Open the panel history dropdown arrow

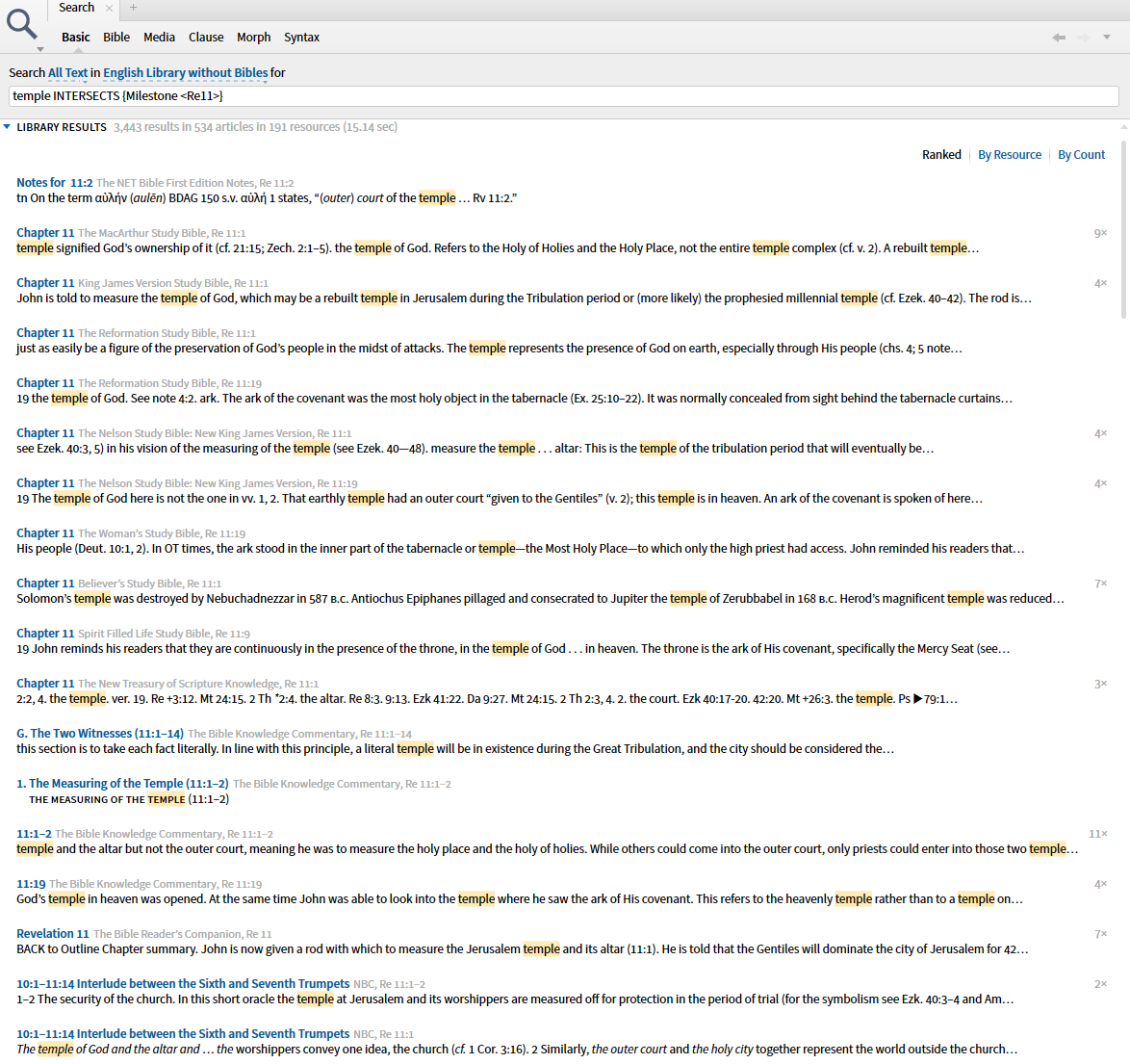click(x=1107, y=38)
